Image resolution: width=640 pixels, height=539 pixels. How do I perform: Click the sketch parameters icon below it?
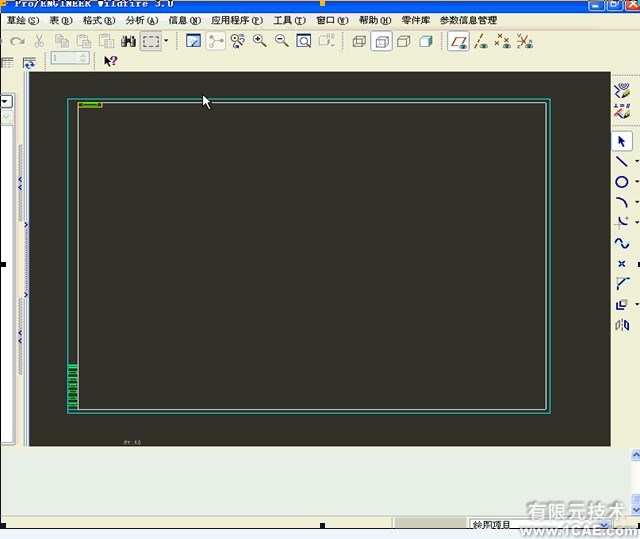pyautogui.click(x=622, y=111)
